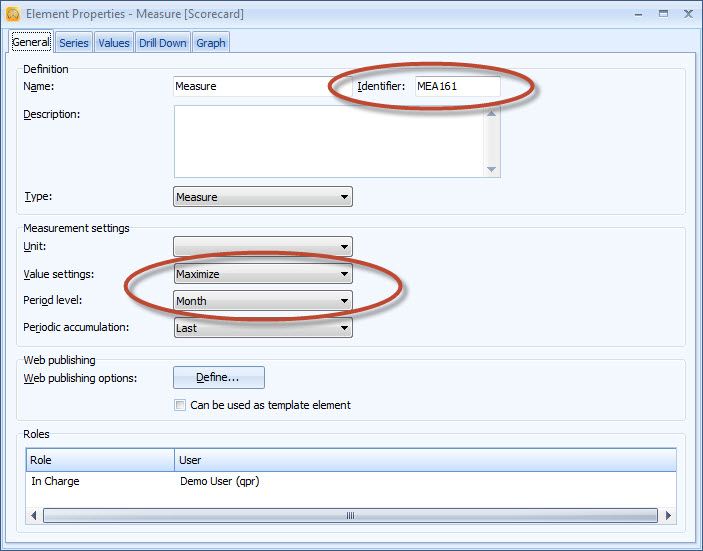Click the application icon in title bar
The image size is (703, 551).
pos(13,15)
